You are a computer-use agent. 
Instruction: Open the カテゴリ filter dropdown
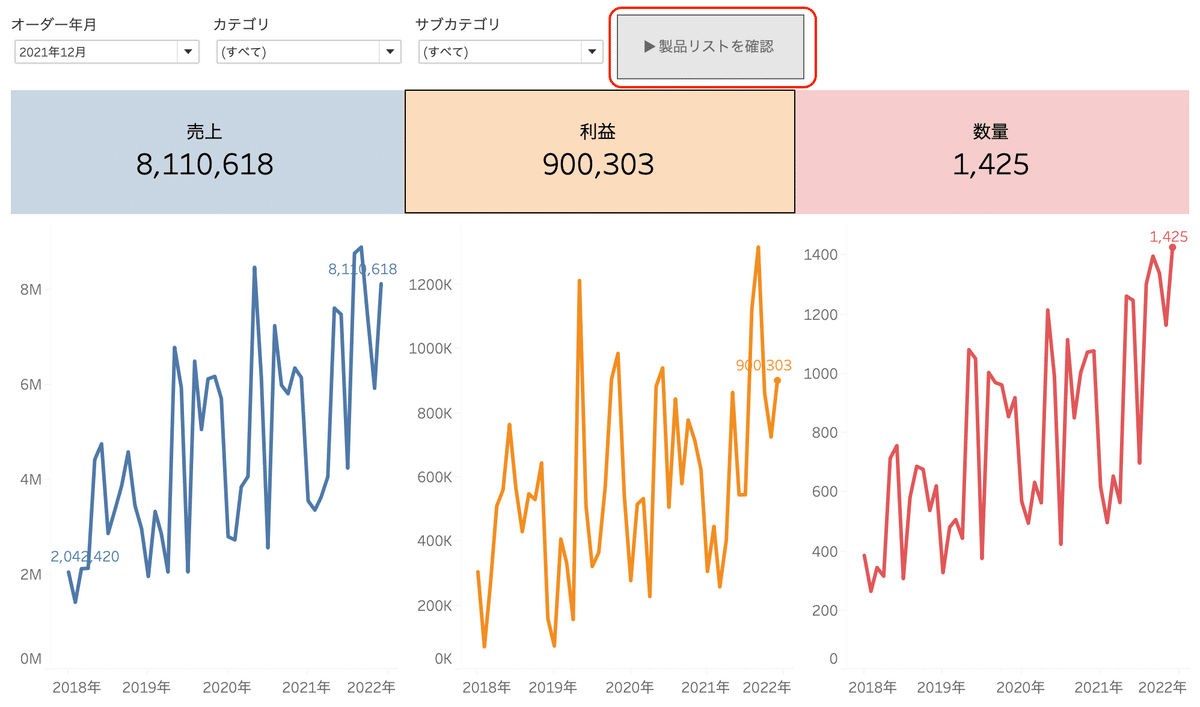(309, 52)
